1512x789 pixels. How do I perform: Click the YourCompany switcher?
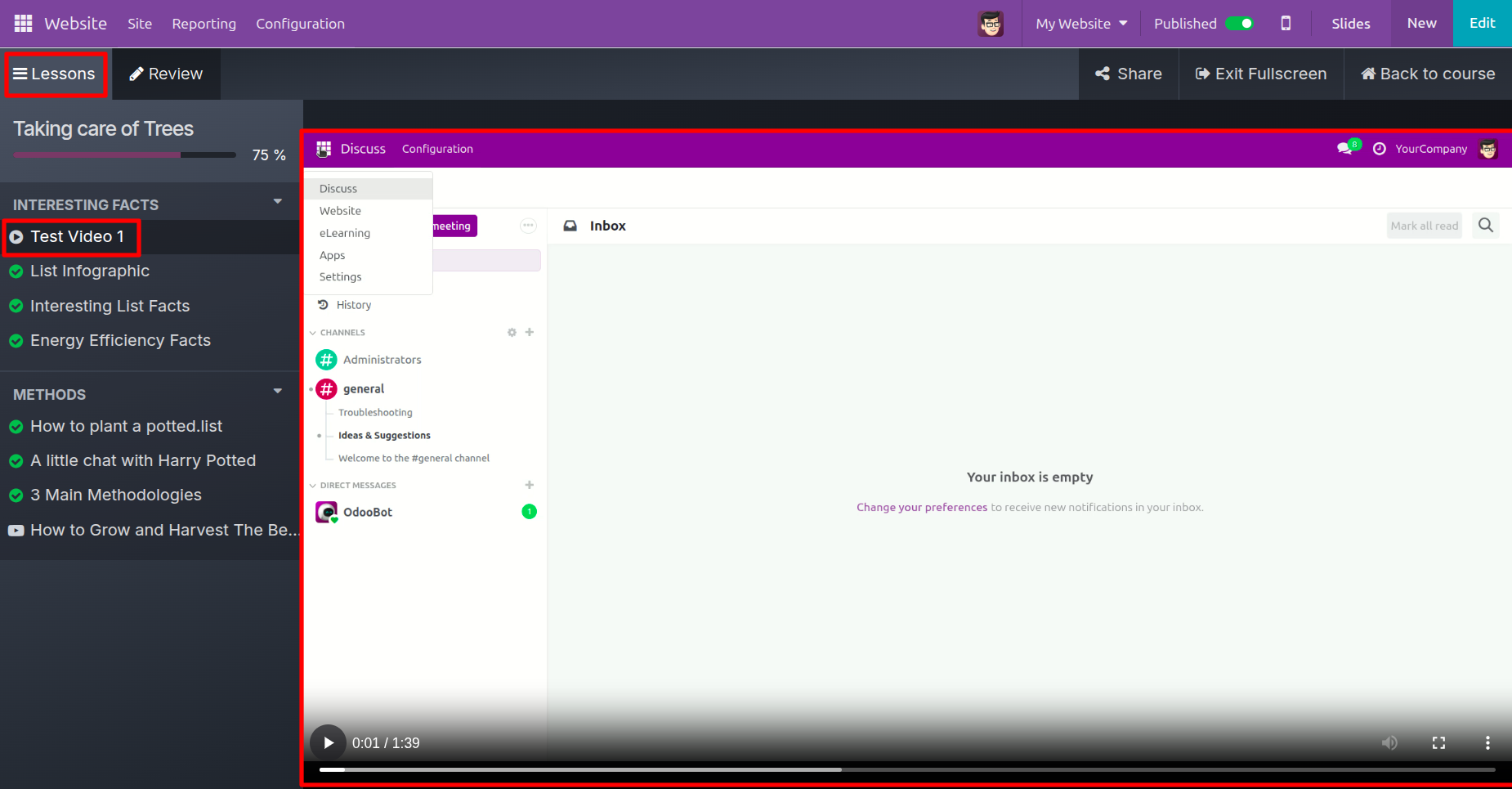(1431, 149)
